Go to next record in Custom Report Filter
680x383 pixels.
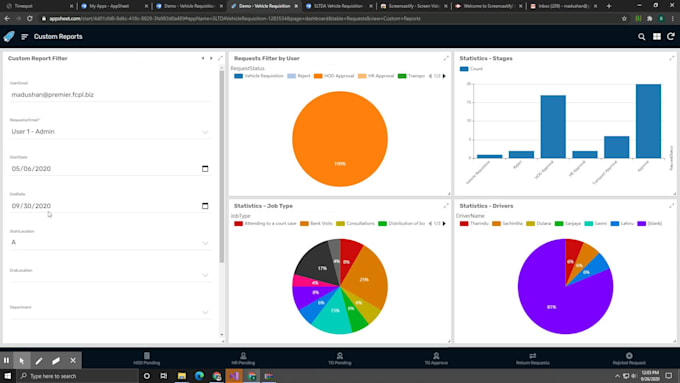point(211,58)
